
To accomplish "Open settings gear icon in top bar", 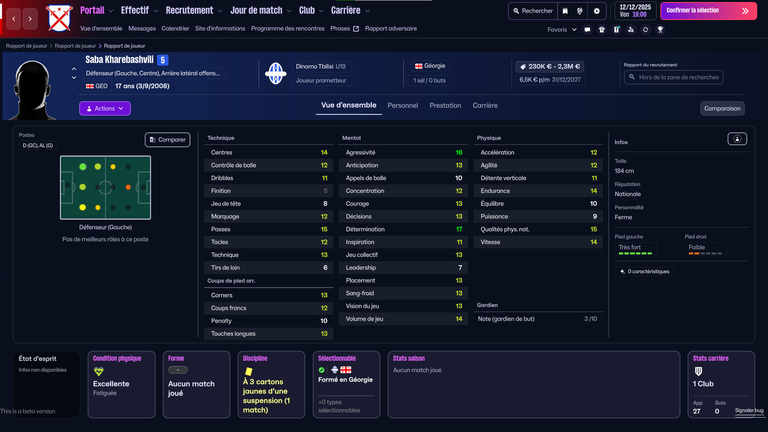I will point(597,11).
